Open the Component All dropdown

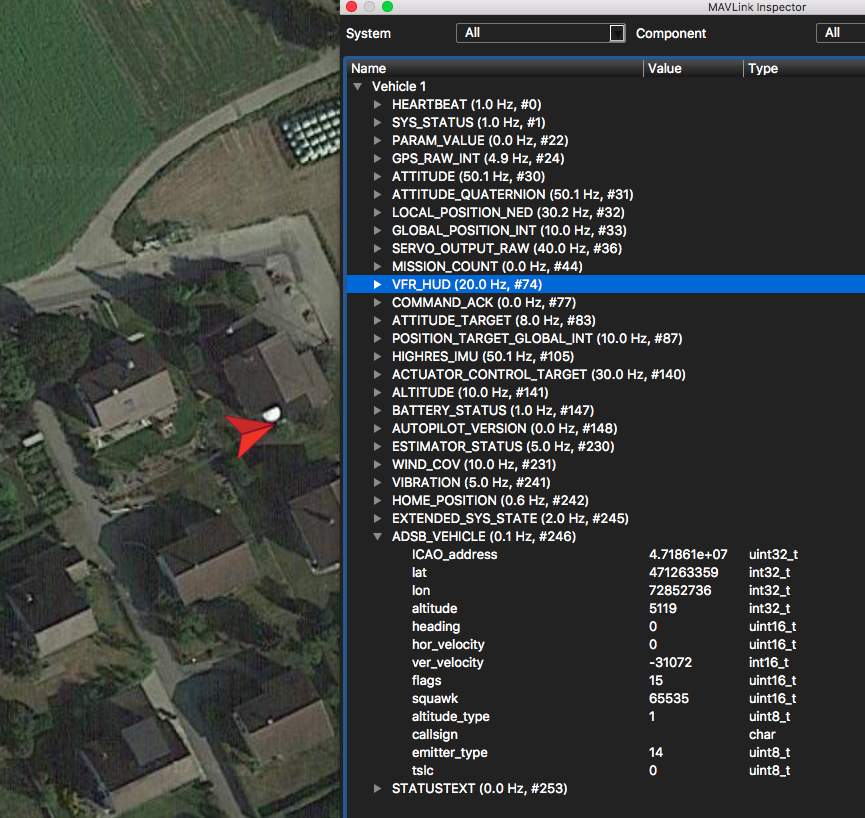point(839,32)
